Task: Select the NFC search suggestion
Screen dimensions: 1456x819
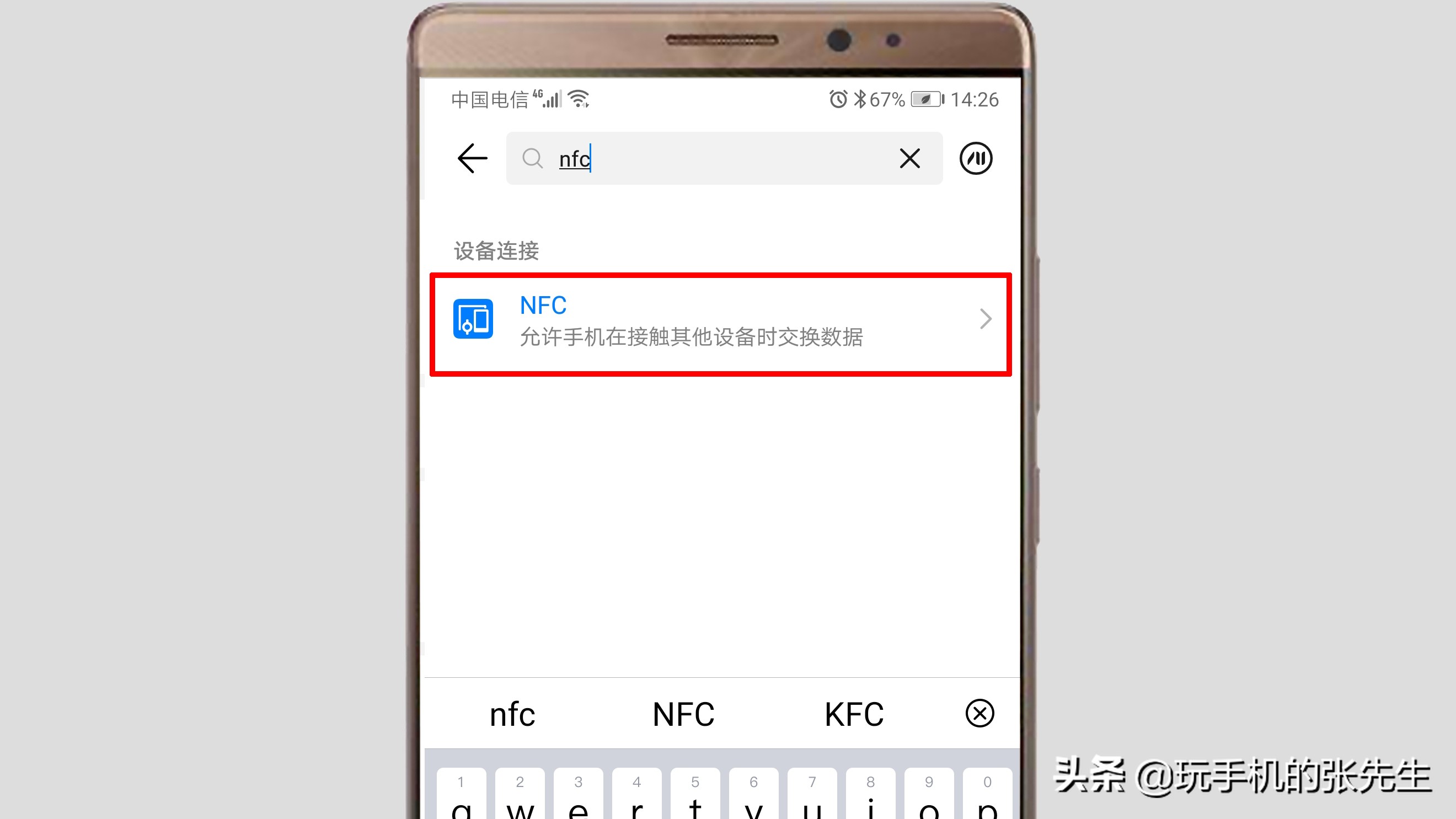Action: coord(684,713)
